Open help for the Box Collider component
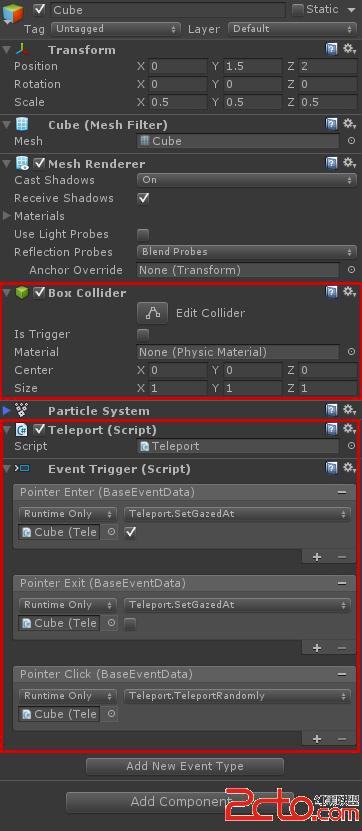This screenshot has width=362, height=831. [332, 293]
